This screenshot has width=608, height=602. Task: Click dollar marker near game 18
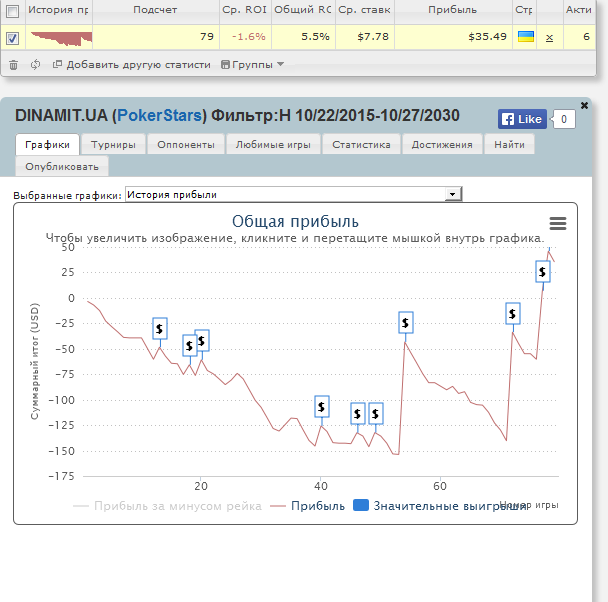189,345
